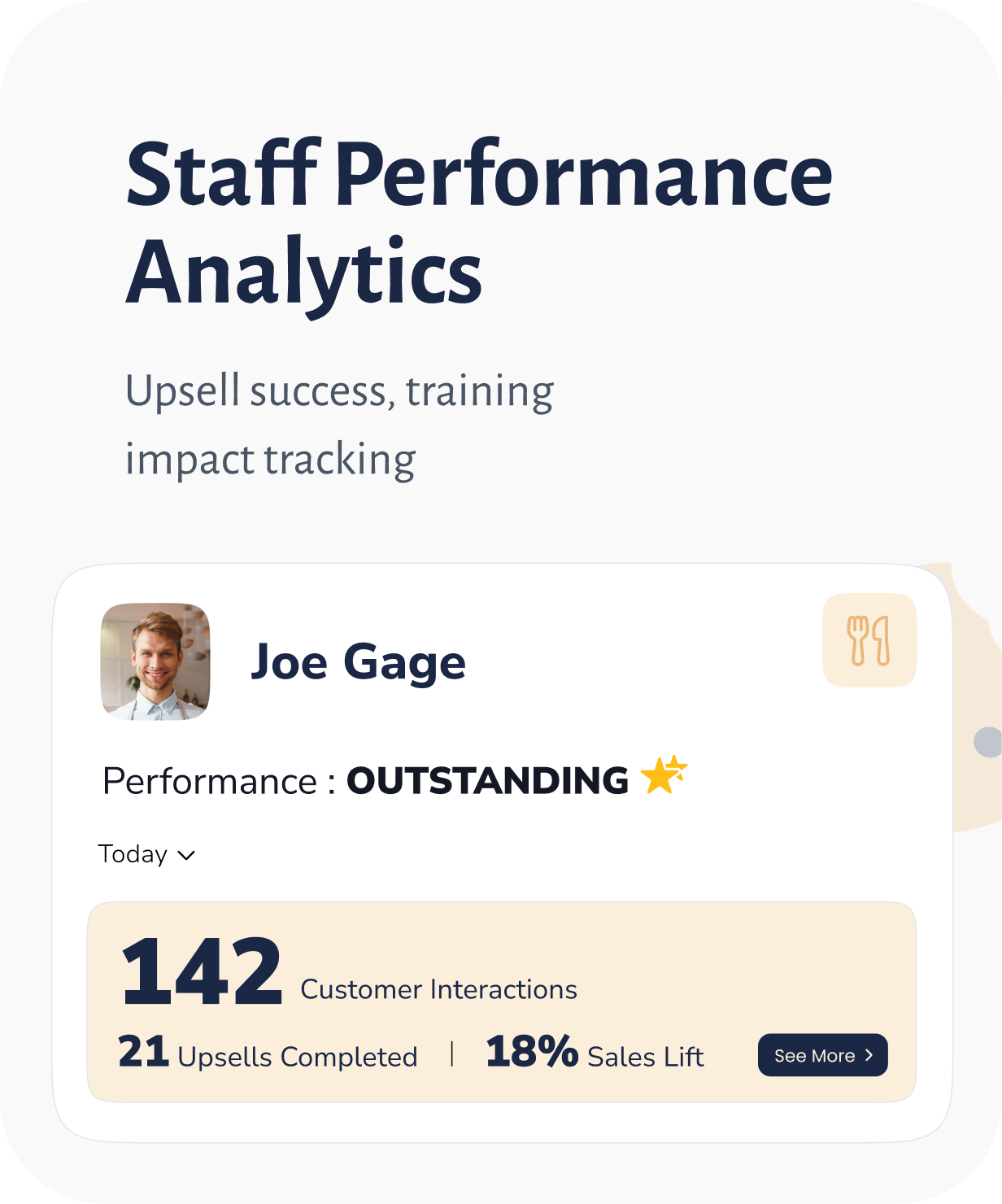Click the 21 upsells number
The height and width of the screenshot is (1204, 1002).
[x=143, y=1051]
